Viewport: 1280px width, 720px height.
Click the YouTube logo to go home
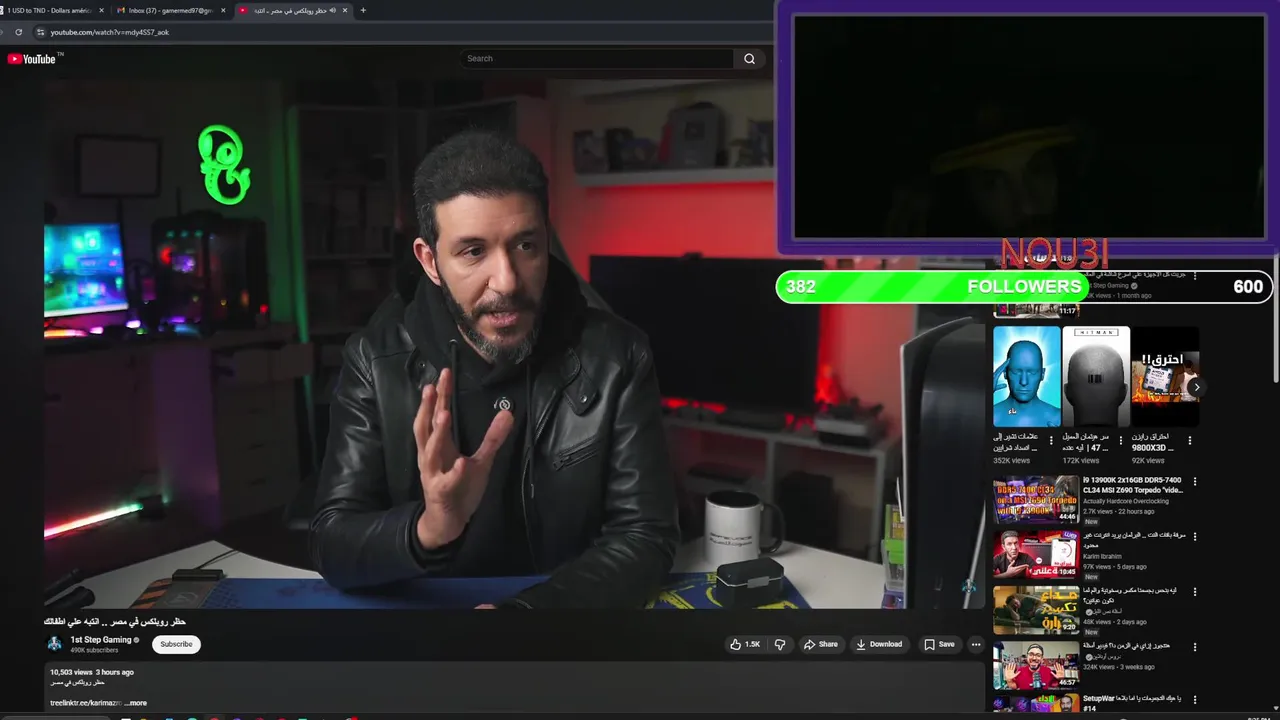[31, 59]
